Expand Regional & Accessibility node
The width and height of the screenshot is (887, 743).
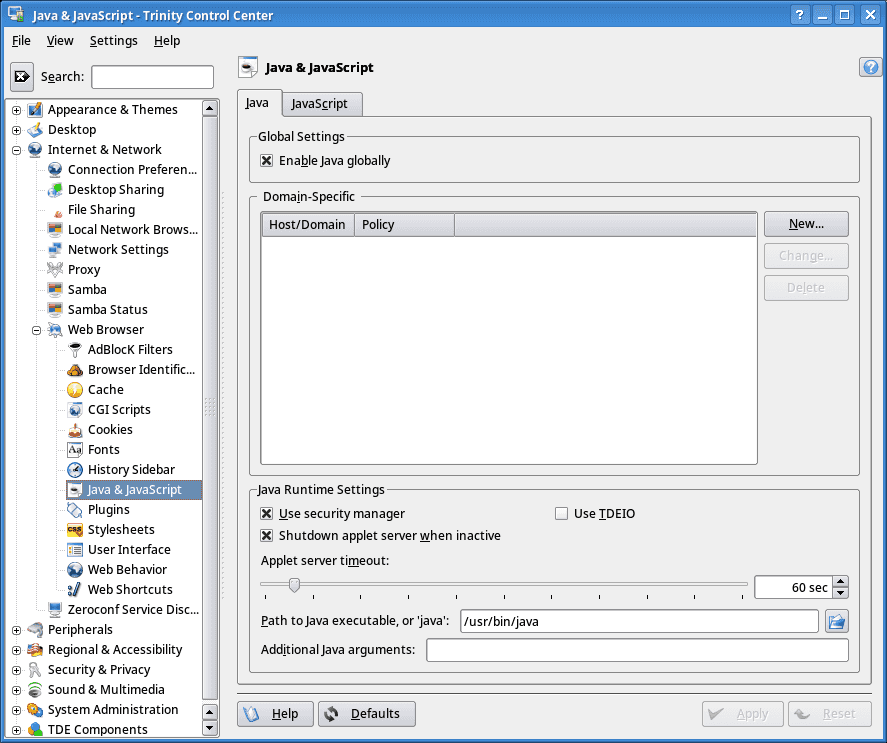pos(16,650)
